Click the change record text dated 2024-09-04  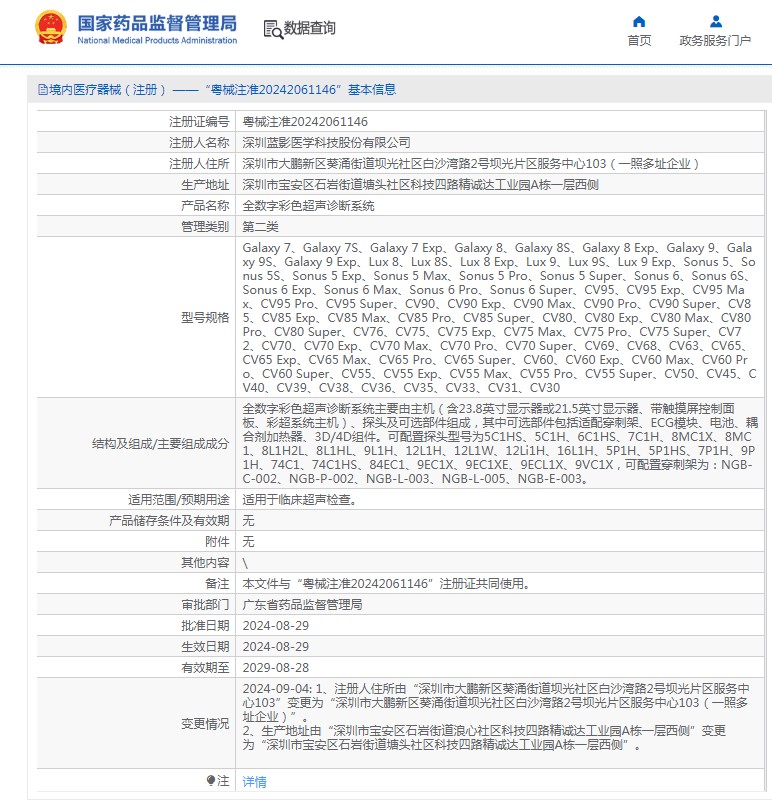tap(496, 717)
